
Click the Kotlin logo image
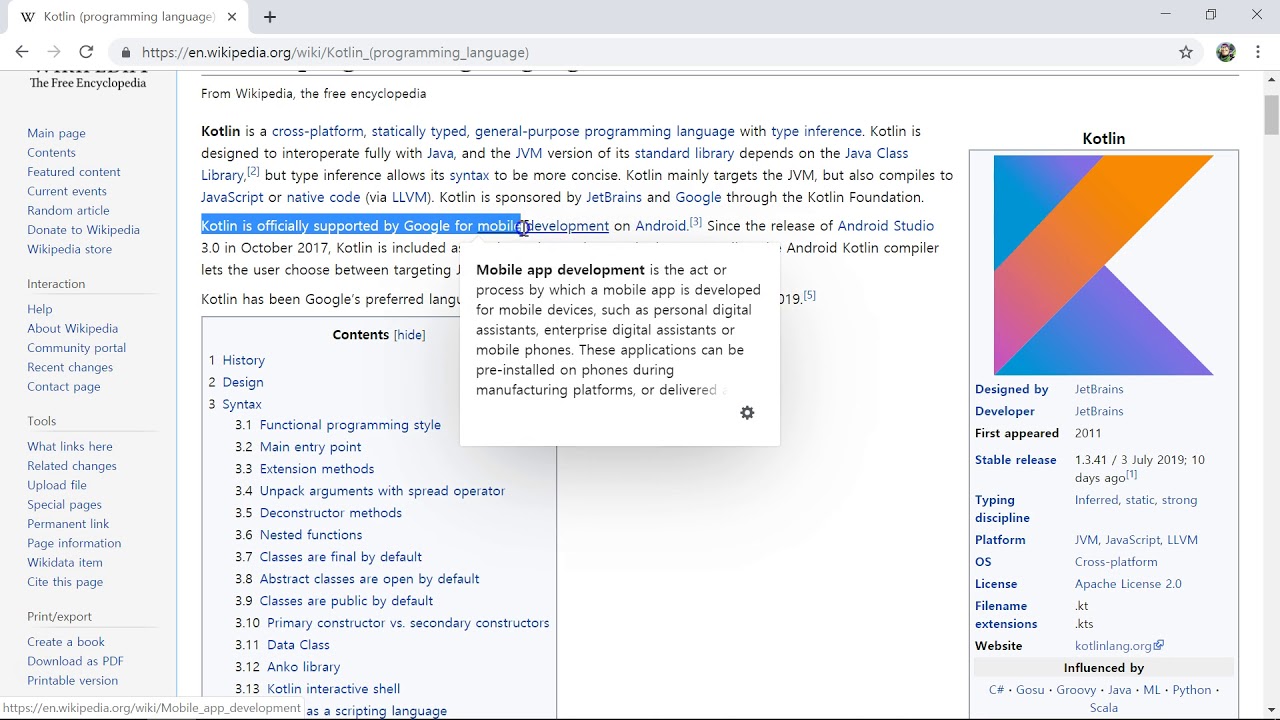coord(1103,265)
